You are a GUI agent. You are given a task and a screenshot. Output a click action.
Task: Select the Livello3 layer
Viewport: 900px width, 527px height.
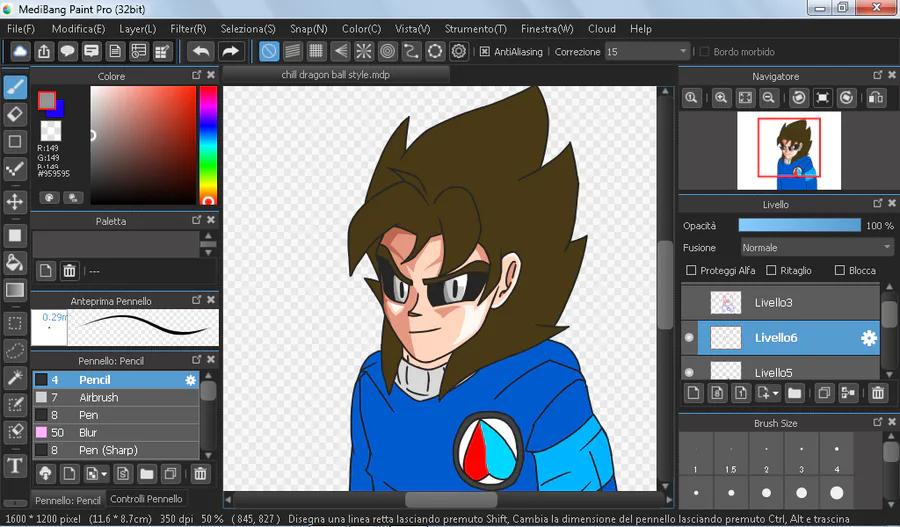coord(780,303)
